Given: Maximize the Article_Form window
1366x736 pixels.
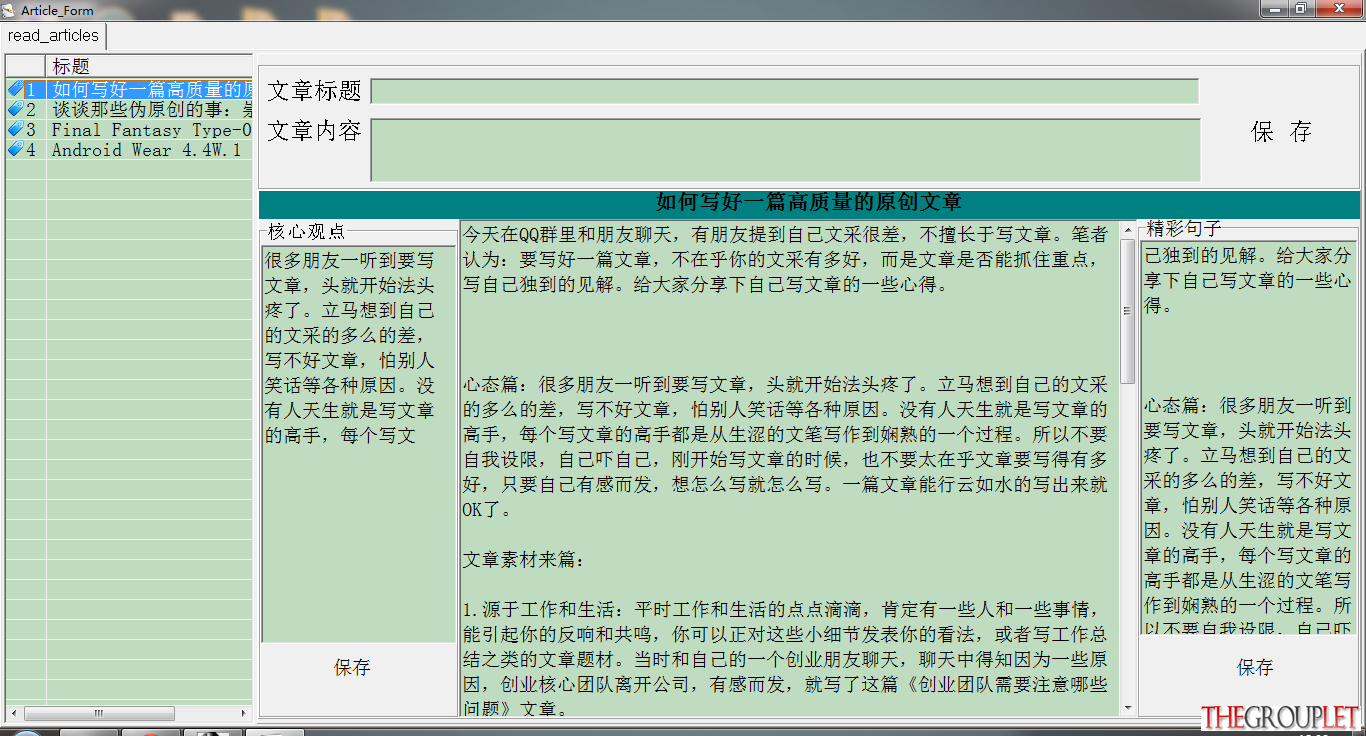Looking at the screenshot, I should click(1301, 9).
